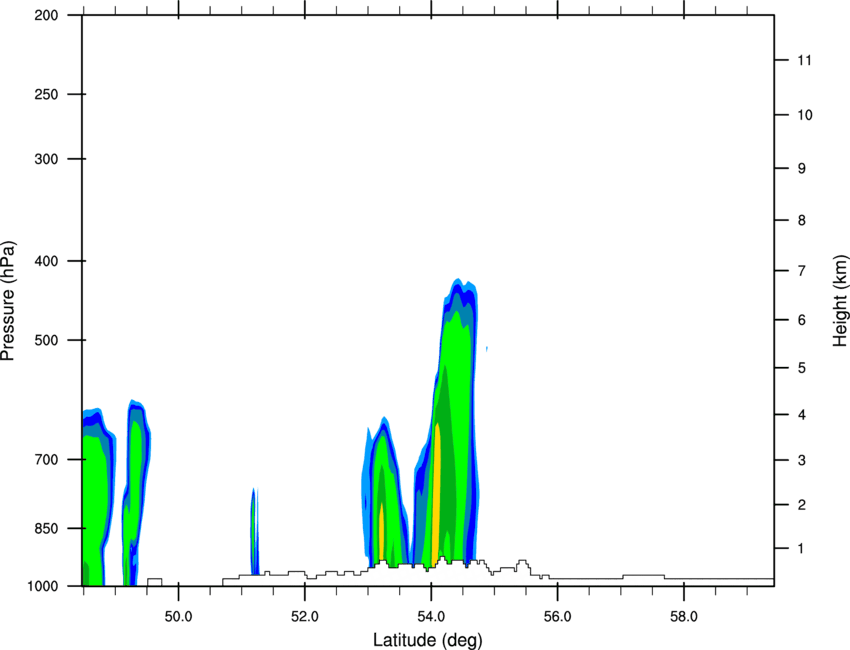Click the 8 km height label
Screen dimensions: 850x650
click(x=802, y=220)
